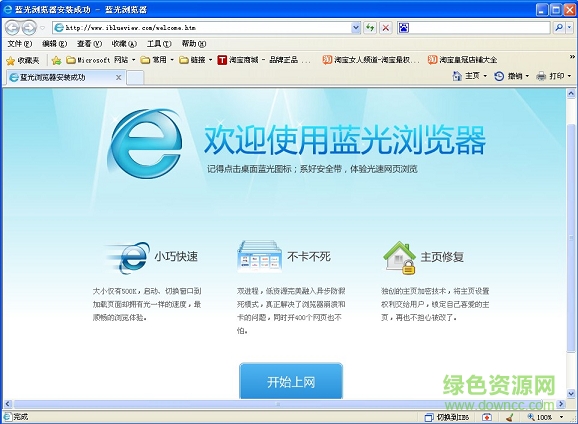This screenshot has height=424, width=578.
Task: Open 淘宝皇冠店铺大全 bookmark
Action: pyautogui.click(x=463, y=60)
